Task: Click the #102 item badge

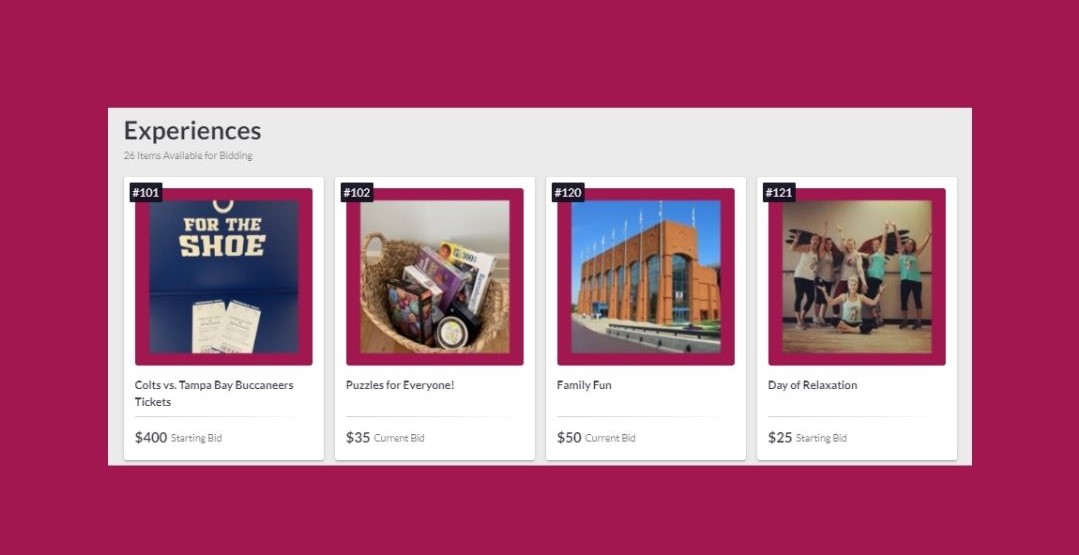Action: [x=357, y=193]
